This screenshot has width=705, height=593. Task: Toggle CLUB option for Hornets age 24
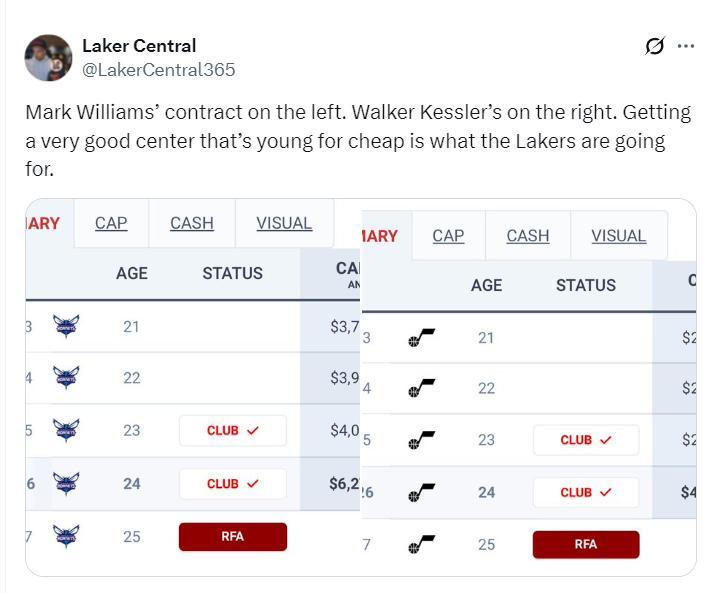click(232, 484)
